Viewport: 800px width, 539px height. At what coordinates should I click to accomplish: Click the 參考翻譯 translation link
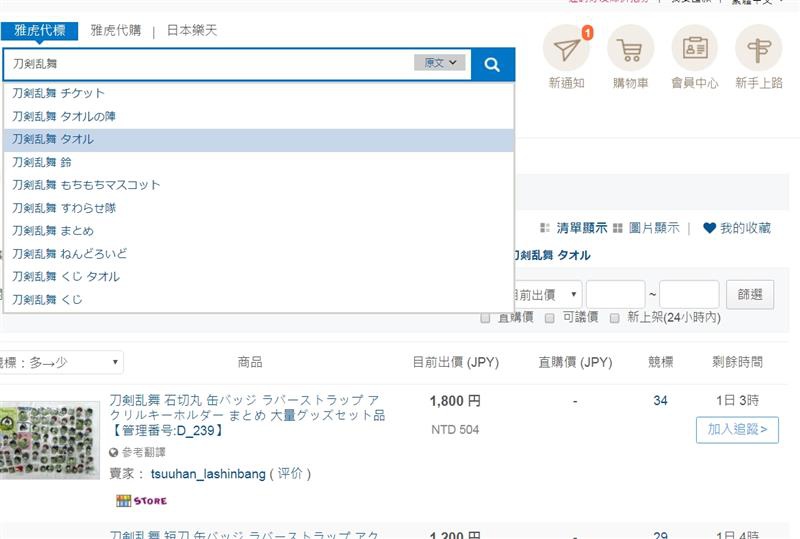[x=143, y=452]
